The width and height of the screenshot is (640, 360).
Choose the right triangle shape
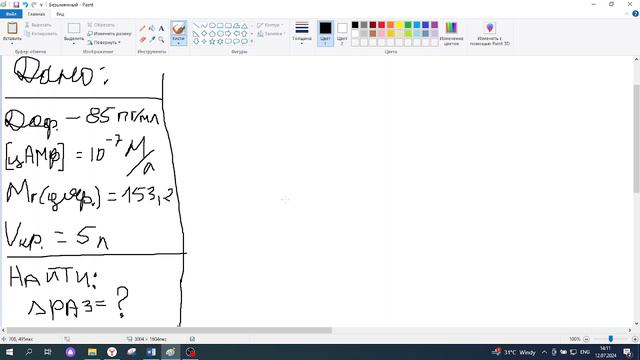196,33
